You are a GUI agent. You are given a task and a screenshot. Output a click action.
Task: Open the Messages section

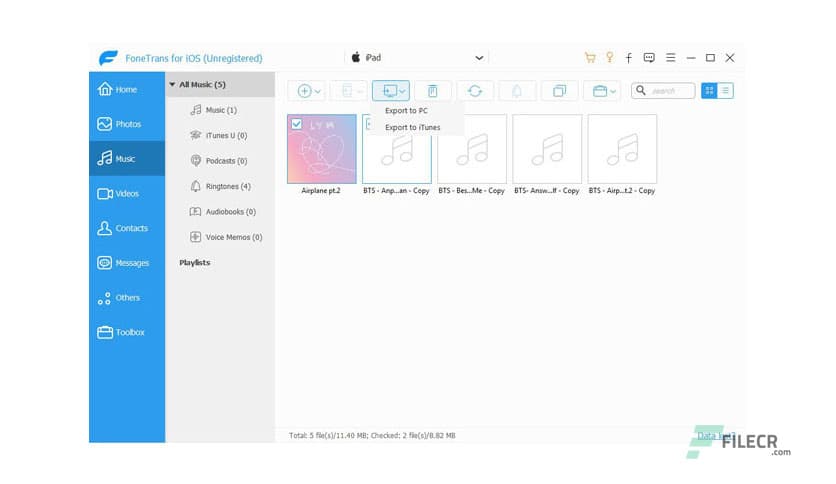(127, 263)
